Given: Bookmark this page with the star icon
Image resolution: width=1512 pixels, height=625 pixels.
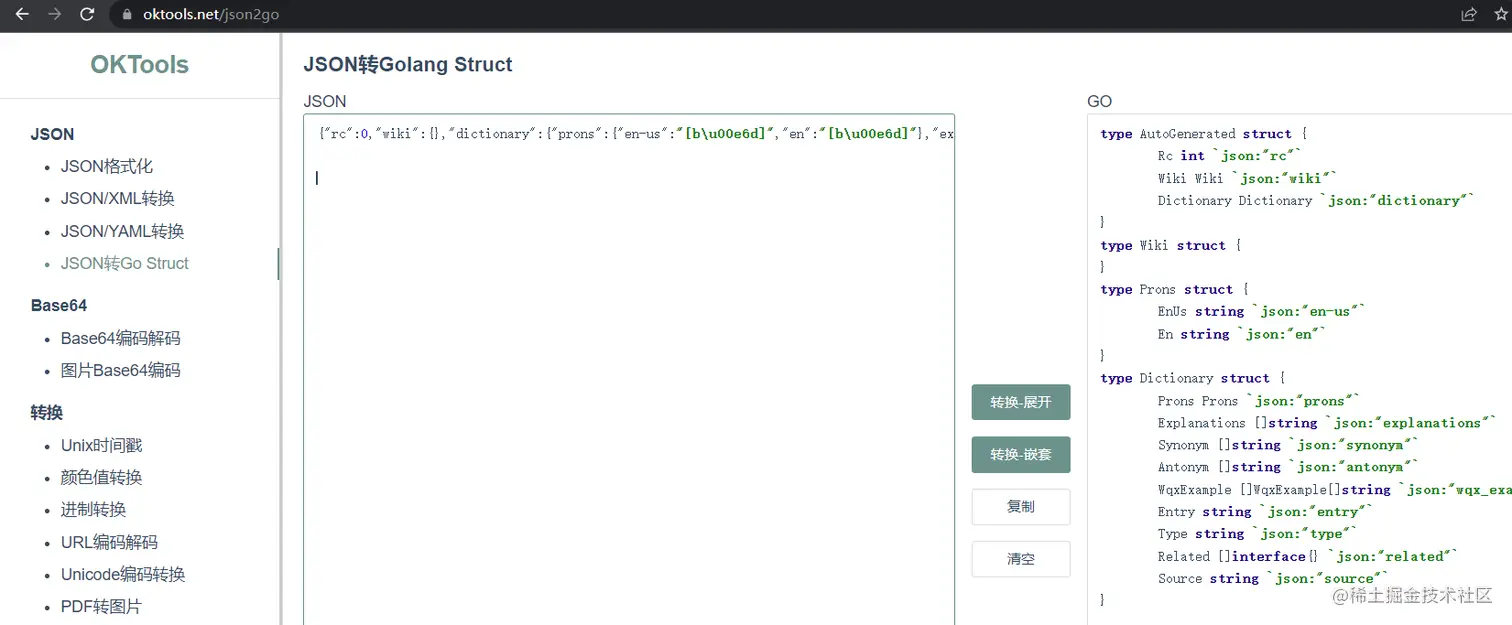Looking at the screenshot, I should (x=1500, y=14).
